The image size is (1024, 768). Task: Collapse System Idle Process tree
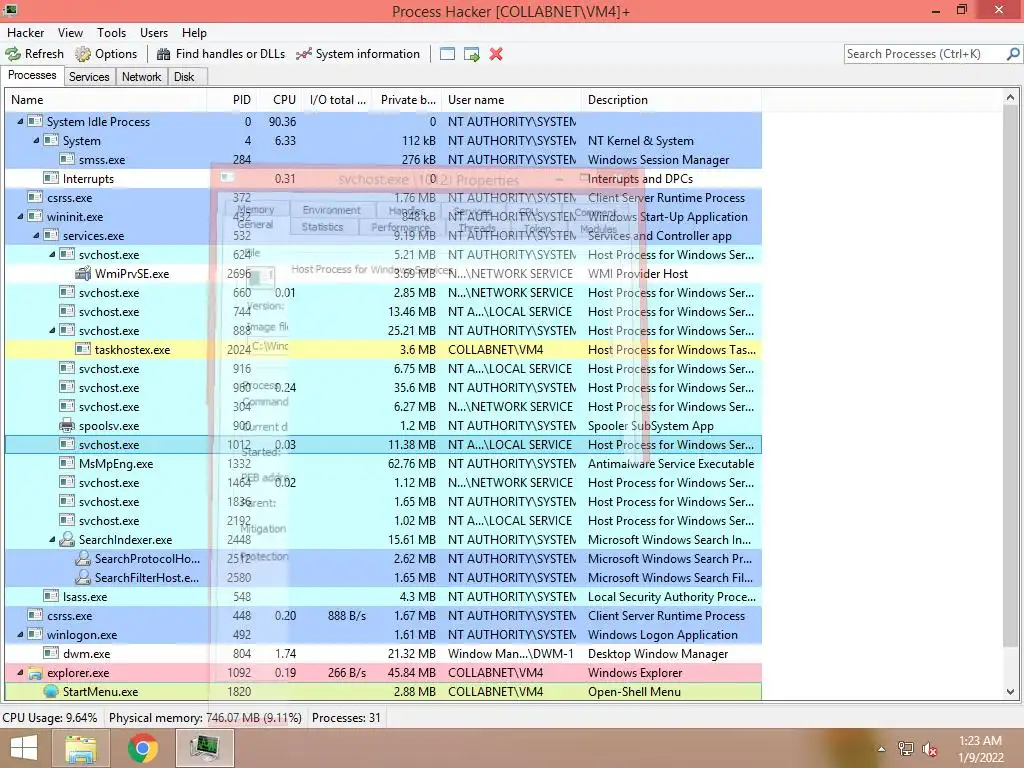20,121
